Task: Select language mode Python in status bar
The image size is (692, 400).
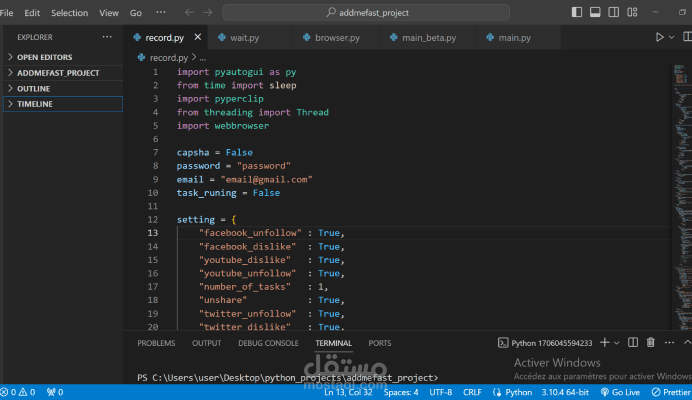Action: coord(518,392)
